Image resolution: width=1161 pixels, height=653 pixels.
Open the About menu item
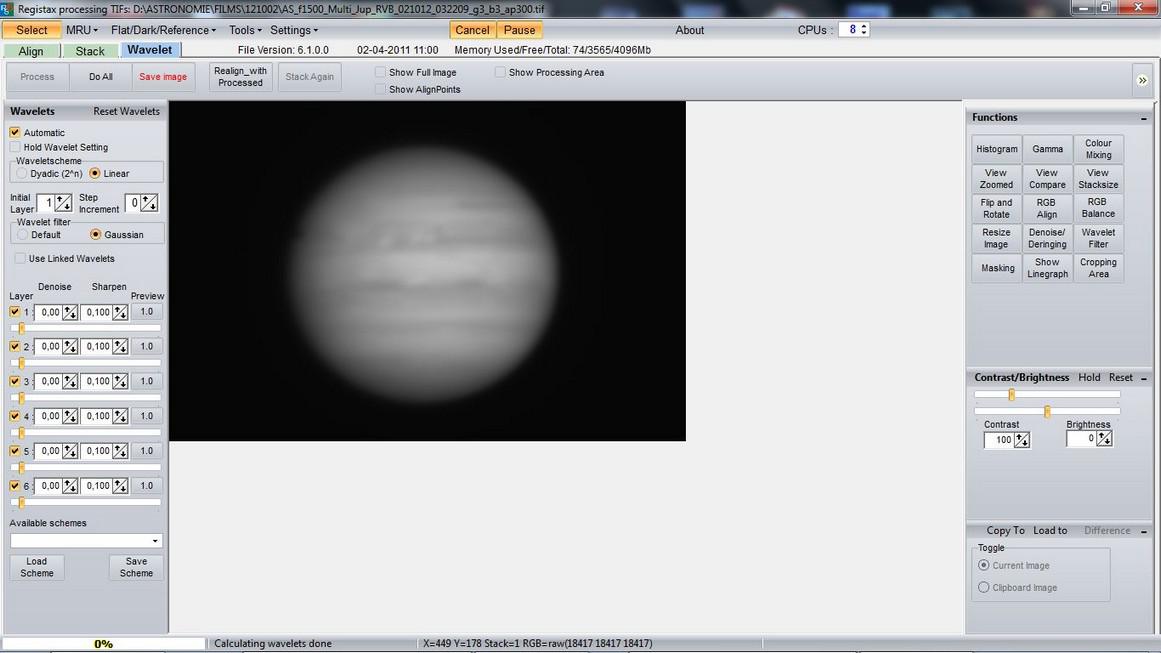689,30
